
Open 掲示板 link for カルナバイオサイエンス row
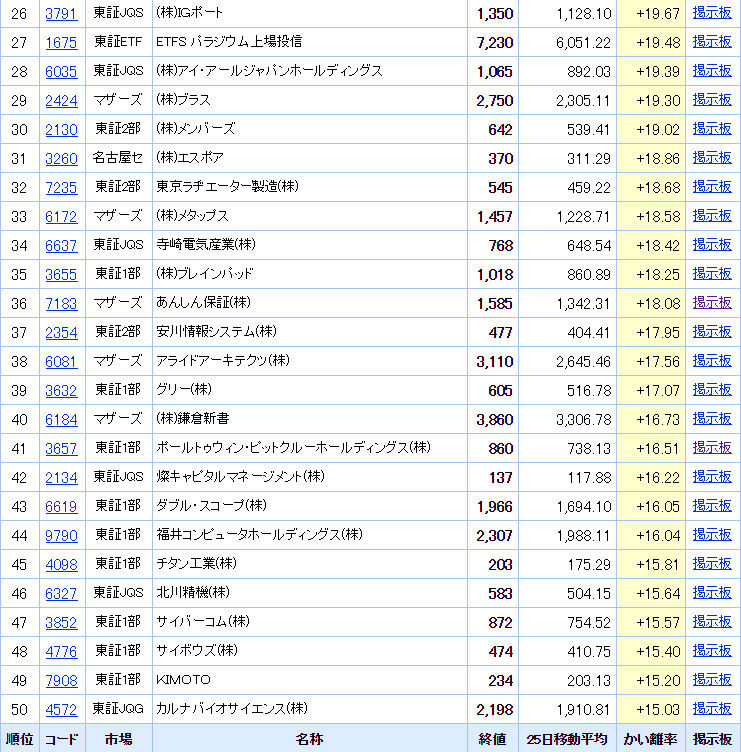point(712,709)
